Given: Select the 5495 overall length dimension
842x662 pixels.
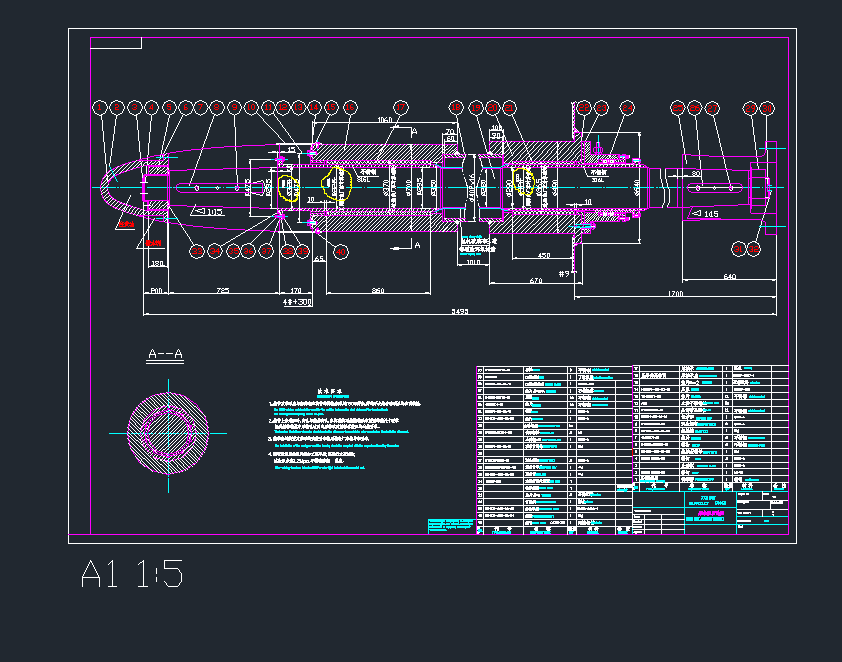Looking at the screenshot, I should coord(459,312).
